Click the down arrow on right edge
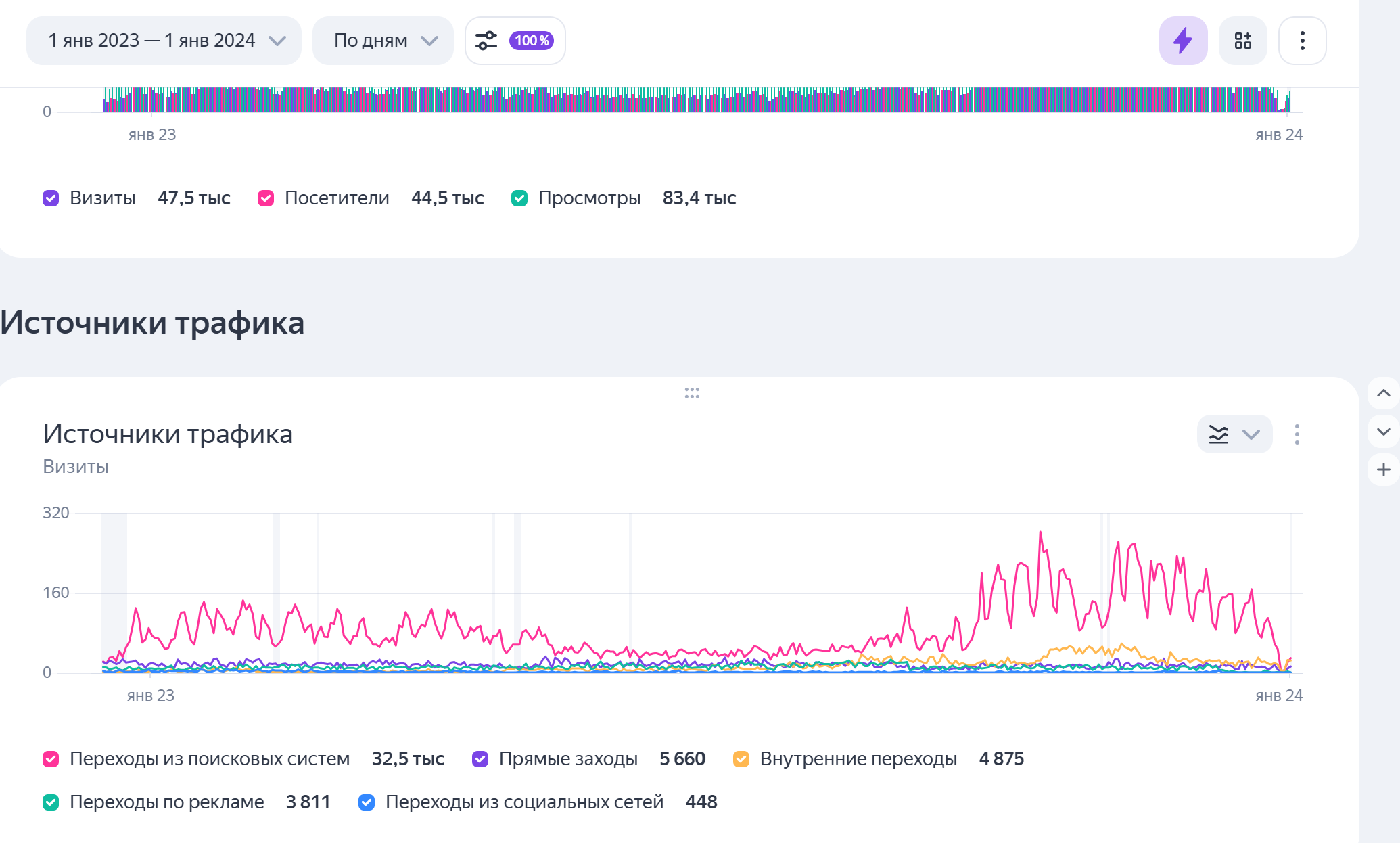The image size is (1400, 843). coord(1383,432)
